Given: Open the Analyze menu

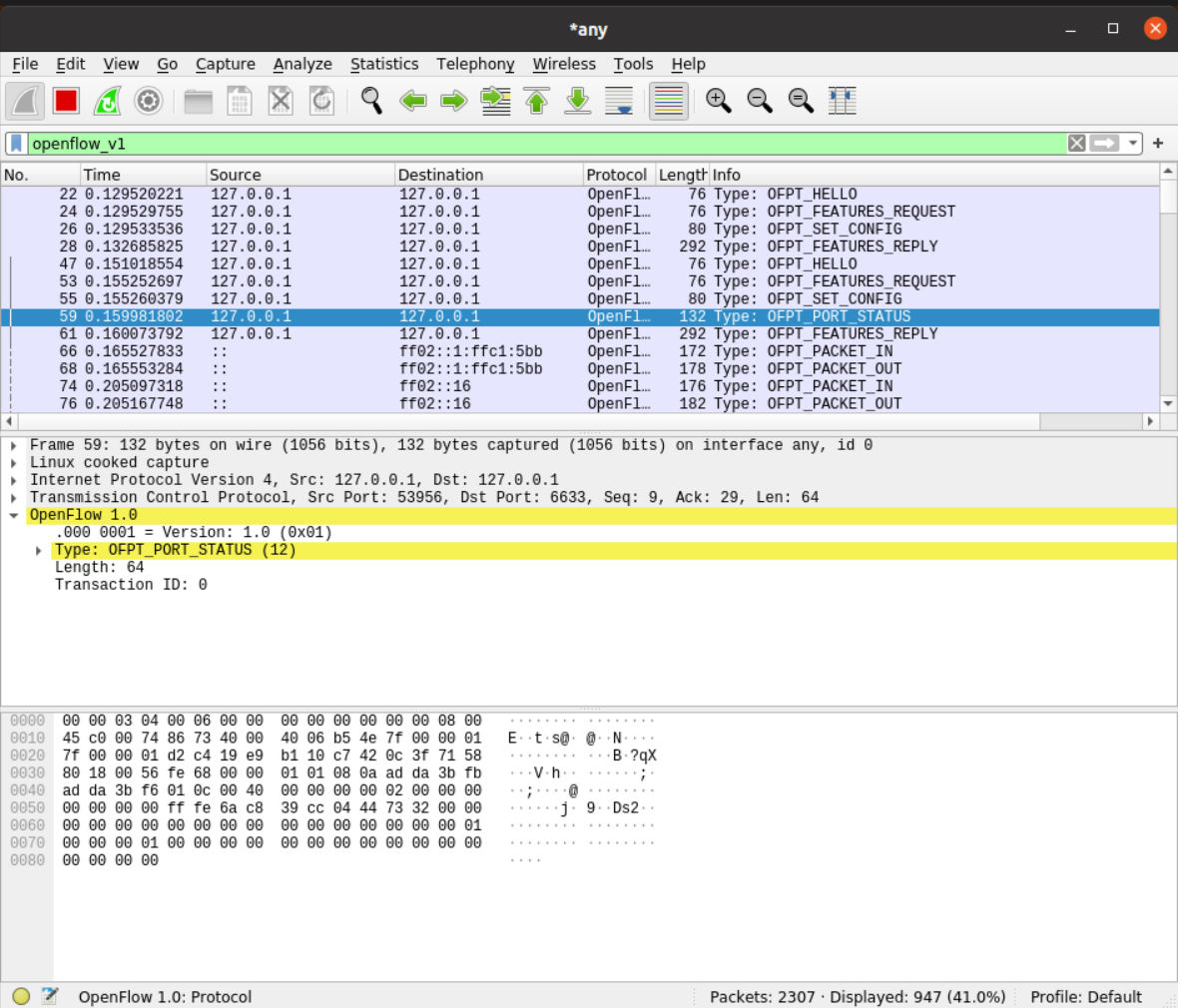Looking at the screenshot, I should [302, 64].
